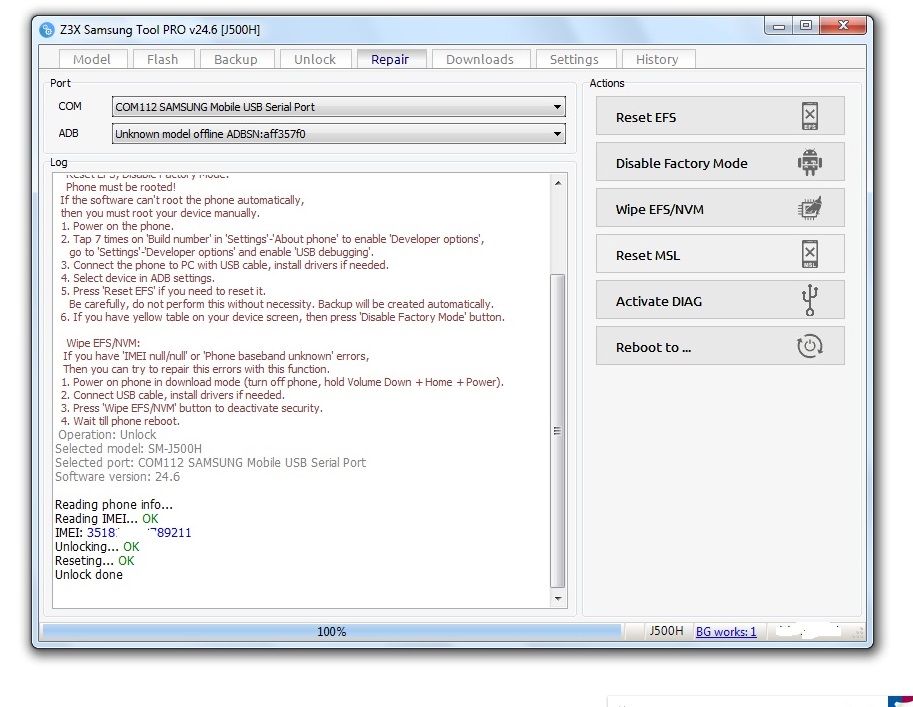The width and height of the screenshot is (913, 707).
Task: Open the Model tab
Action: point(91,59)
